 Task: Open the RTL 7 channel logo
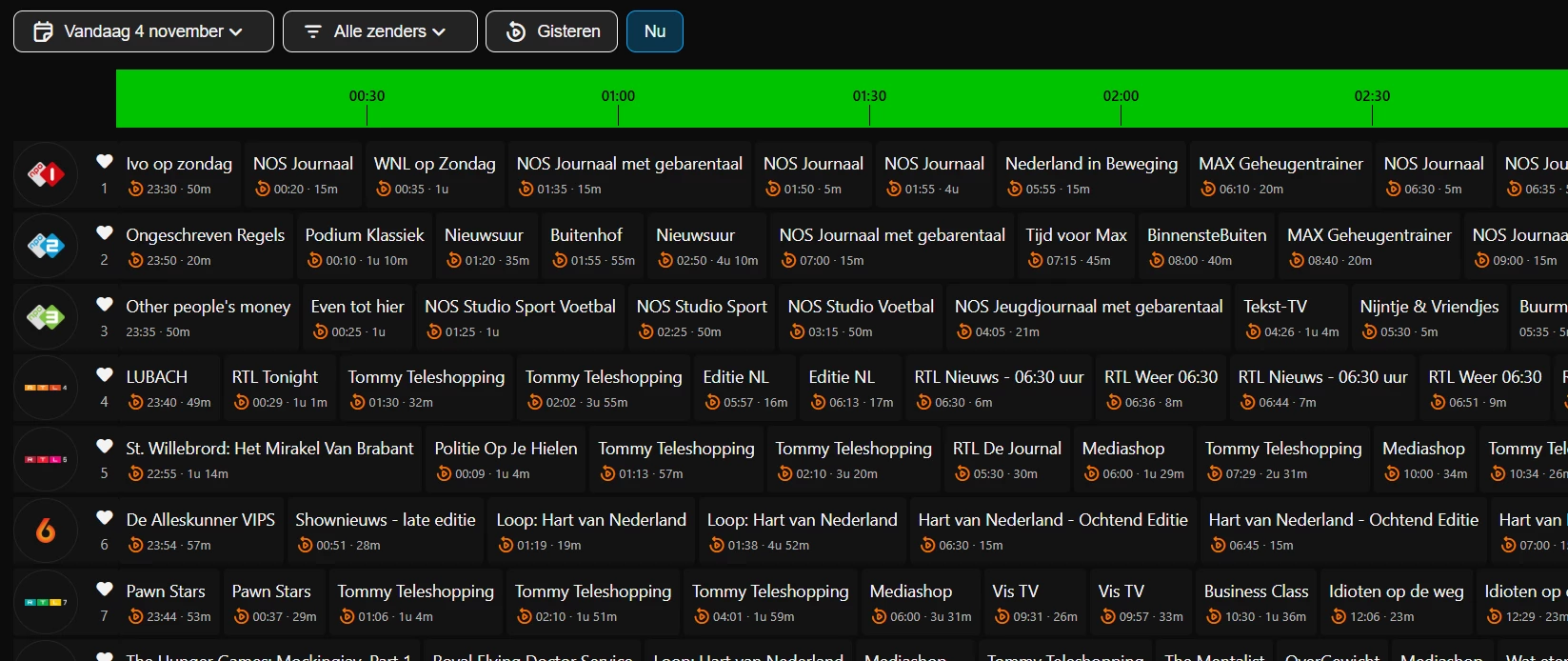click(46, 602)
